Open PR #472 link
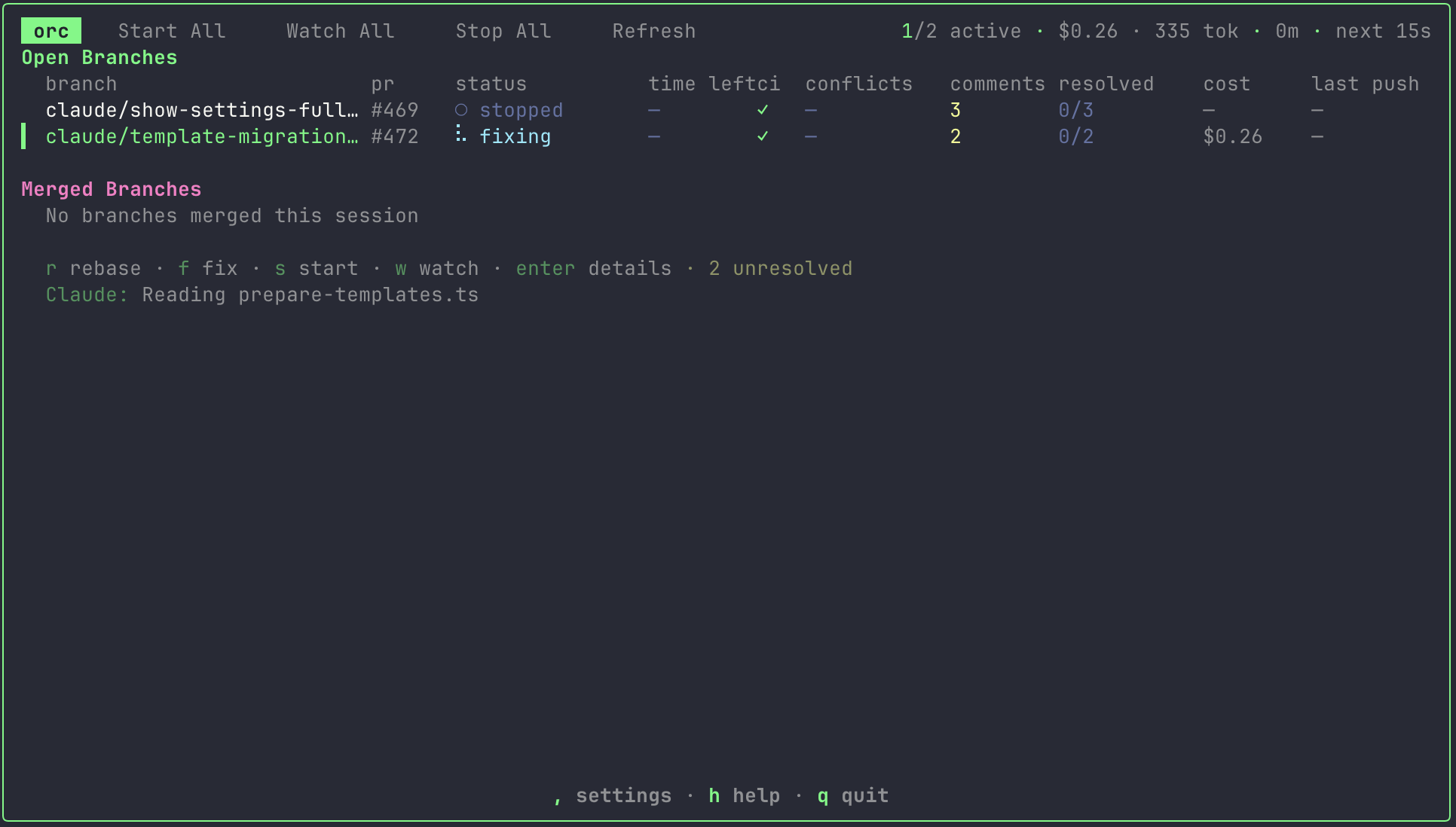This screenshot has height=827, width=1456. 394,136
